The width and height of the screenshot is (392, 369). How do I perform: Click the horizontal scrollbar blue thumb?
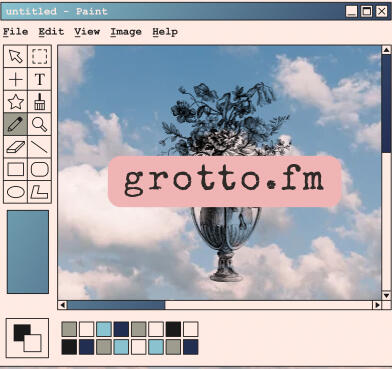(116, 305)
